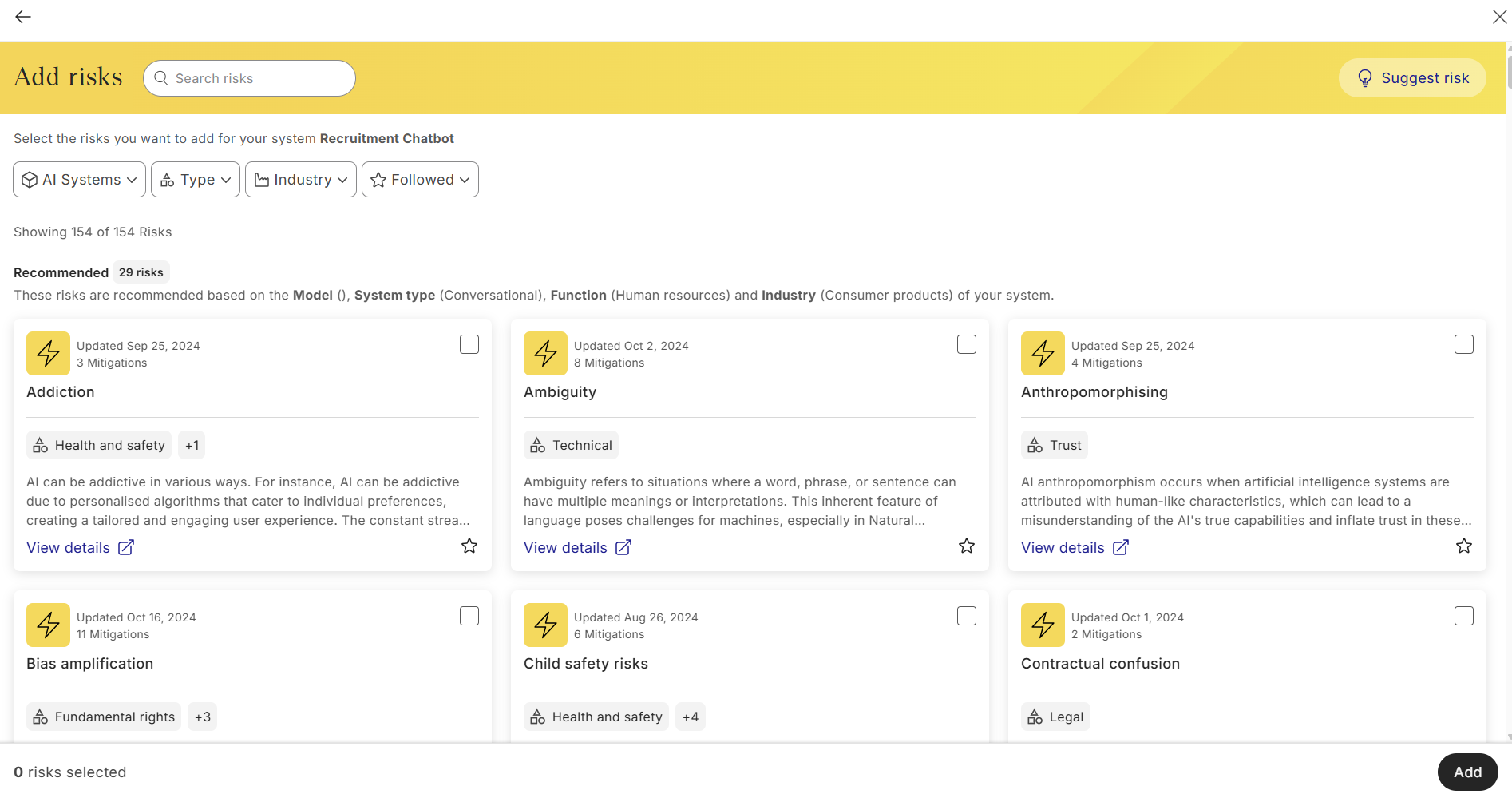Star the Addiction risk card

click(469, 546)
